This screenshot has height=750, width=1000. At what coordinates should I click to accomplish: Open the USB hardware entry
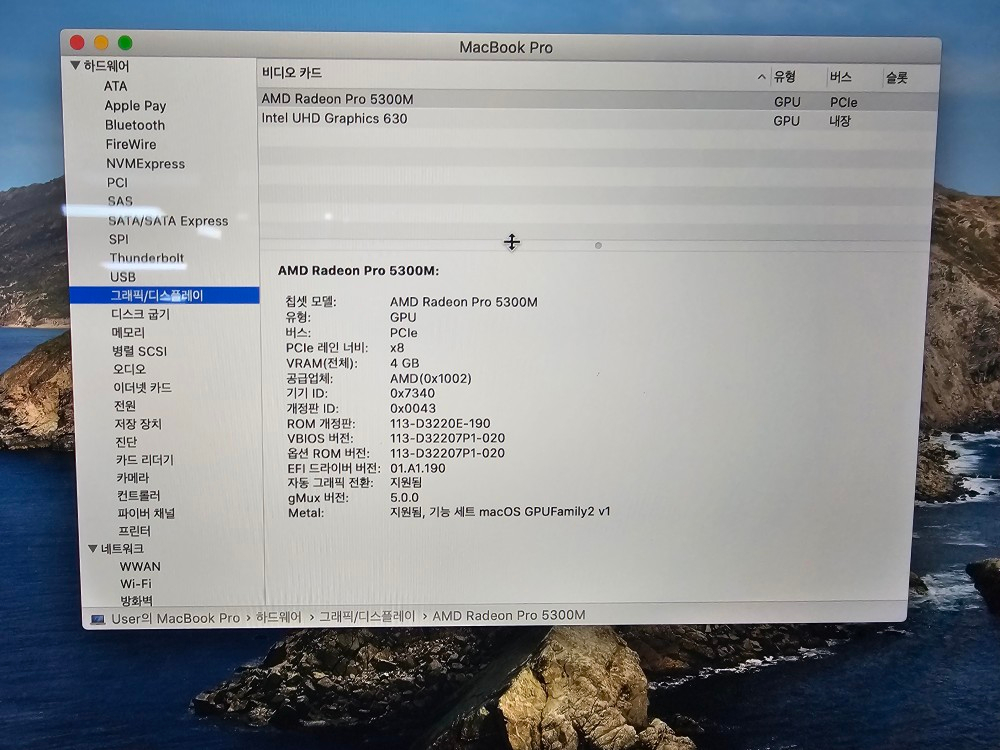coord(123,277)
